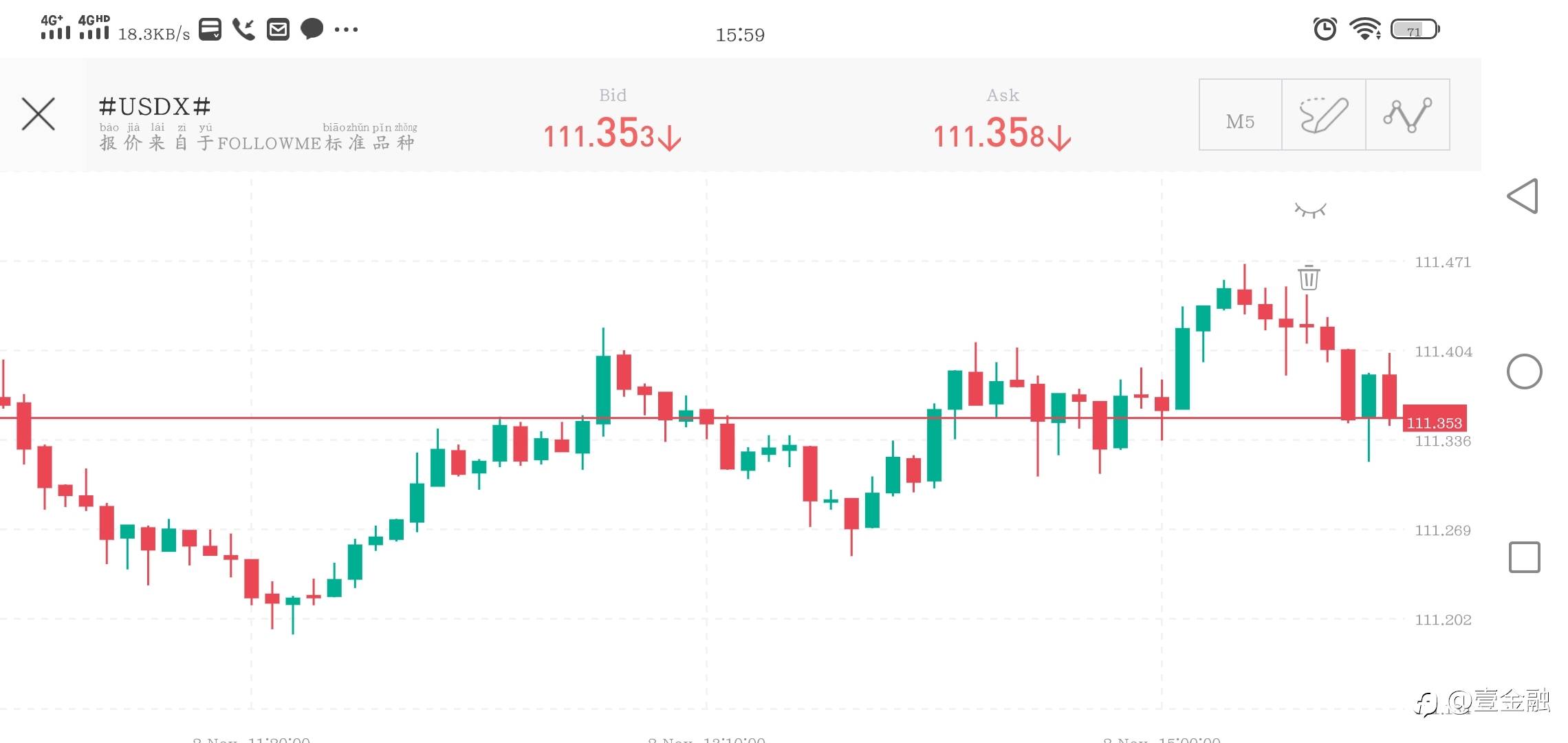Toggle the closed-eye visibility icon

(1310, 210)
